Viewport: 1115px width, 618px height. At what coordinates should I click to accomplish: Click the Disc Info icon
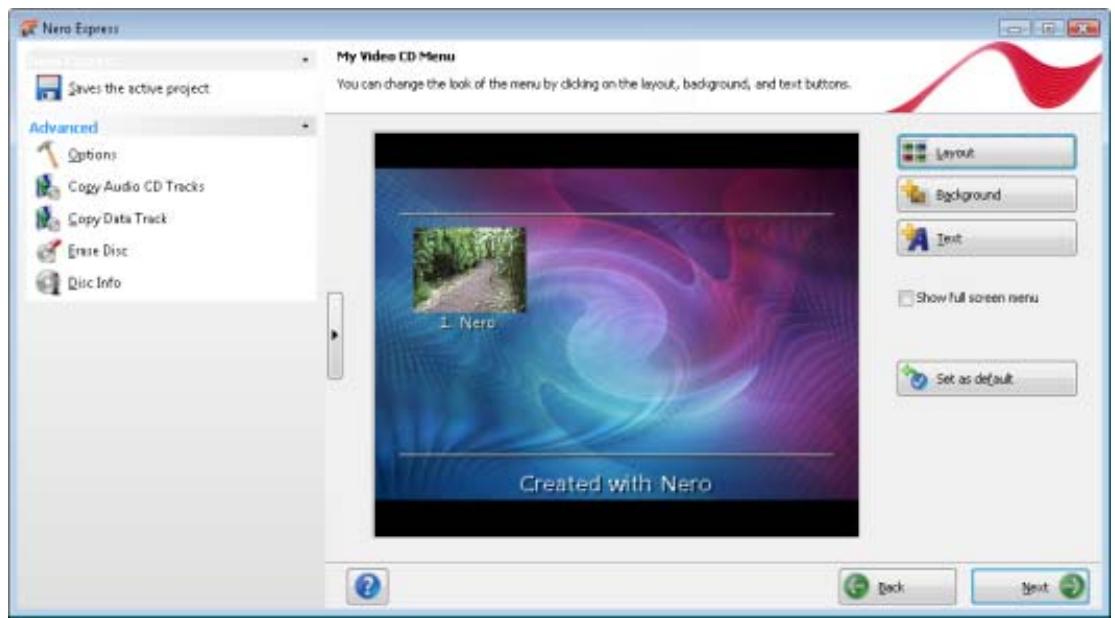click(48, 282)
